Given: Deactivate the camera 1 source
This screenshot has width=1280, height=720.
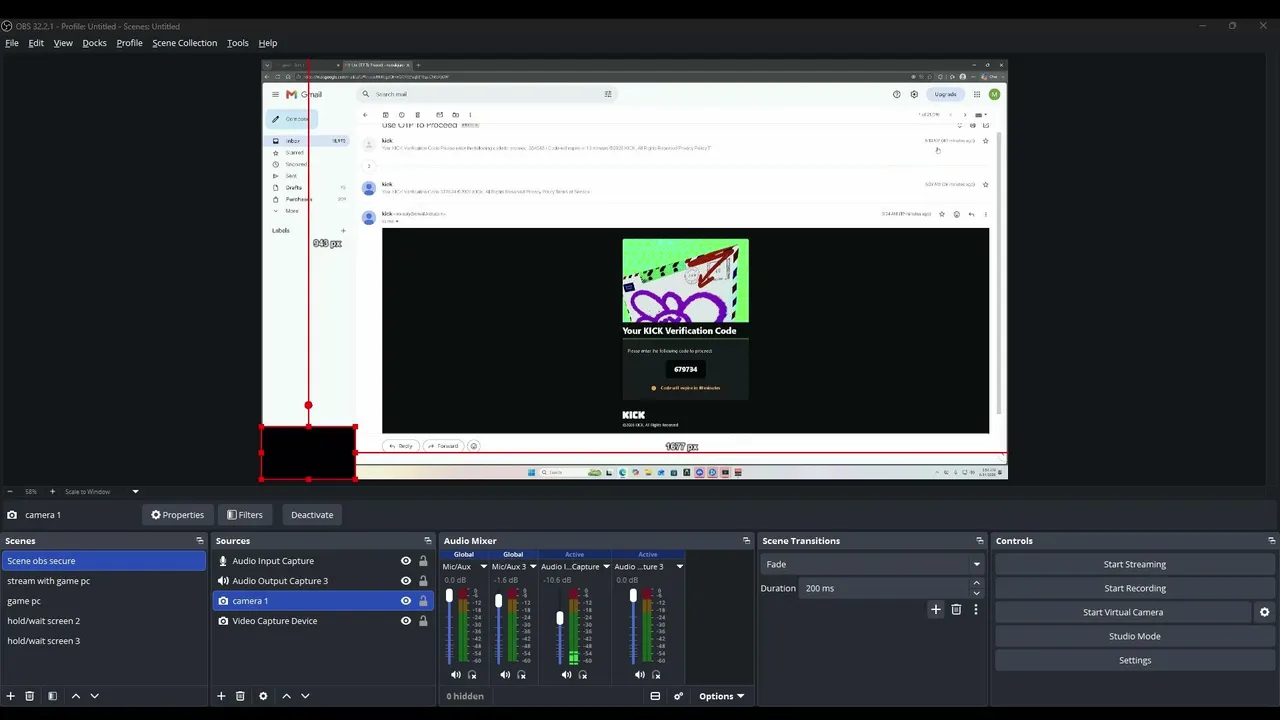Looking at the screenshot, I should point(312,515).
